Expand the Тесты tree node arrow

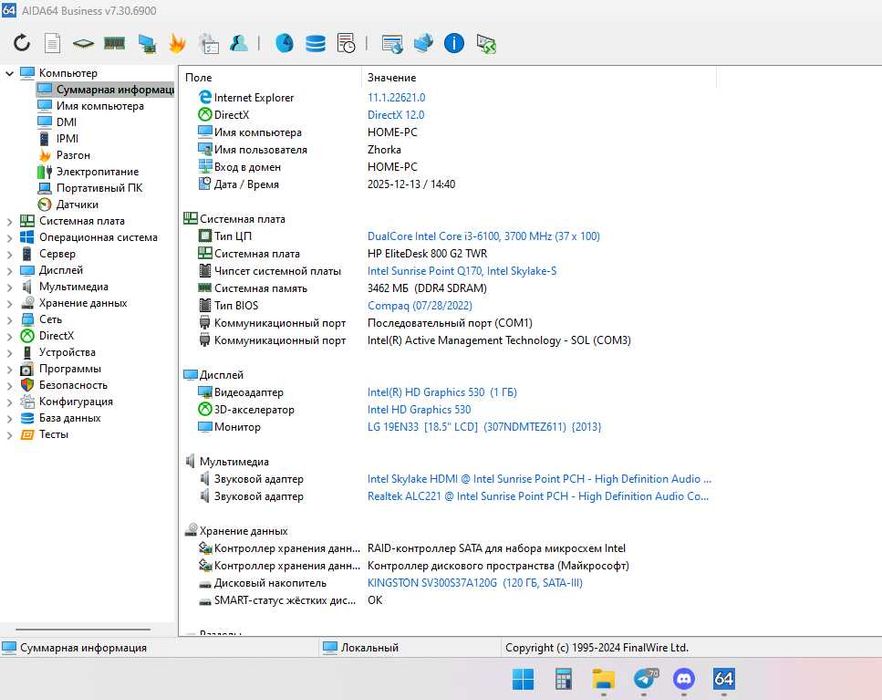(x=10, y=435)
